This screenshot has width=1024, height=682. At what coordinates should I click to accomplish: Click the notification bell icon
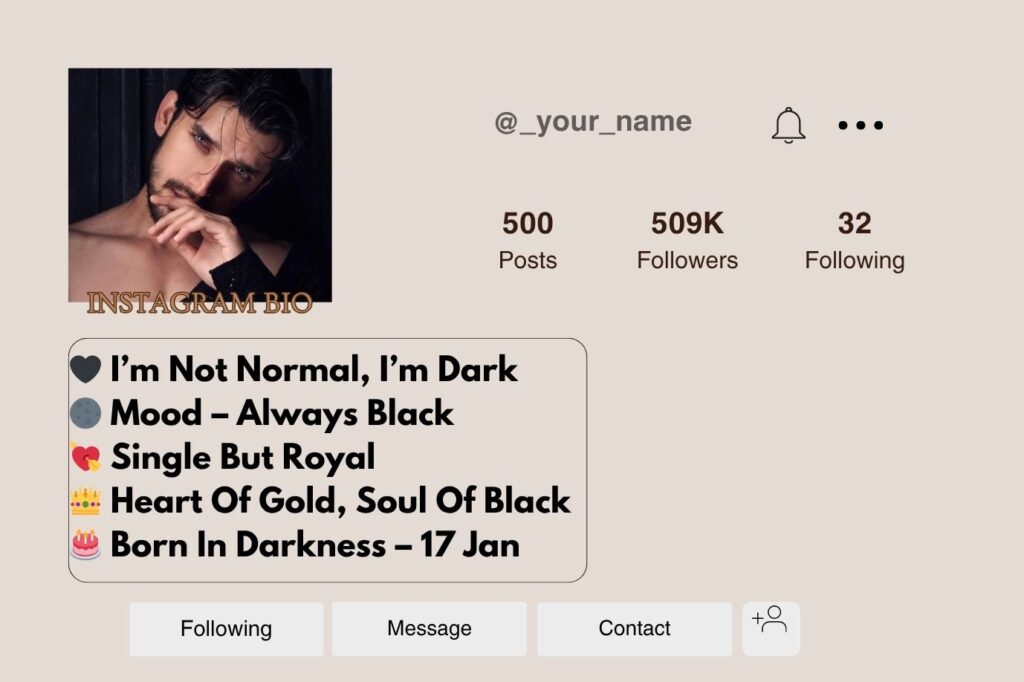pos(788,125)
